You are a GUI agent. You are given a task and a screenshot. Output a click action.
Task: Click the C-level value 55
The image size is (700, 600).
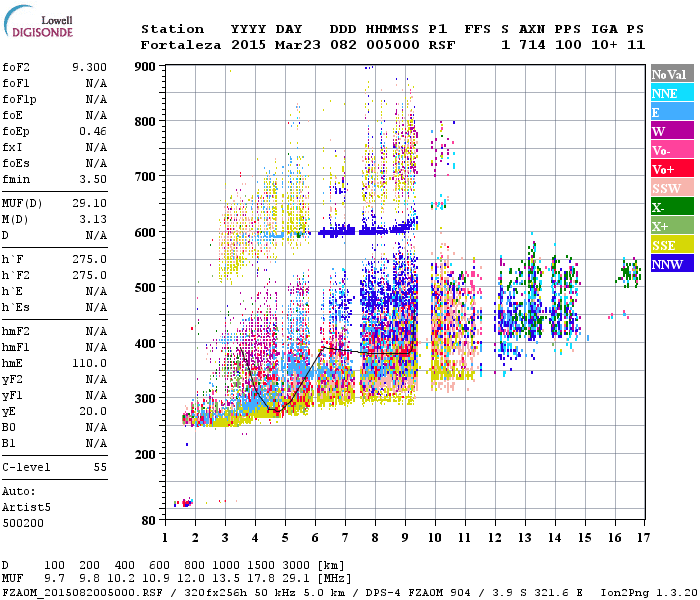(100, 467)
